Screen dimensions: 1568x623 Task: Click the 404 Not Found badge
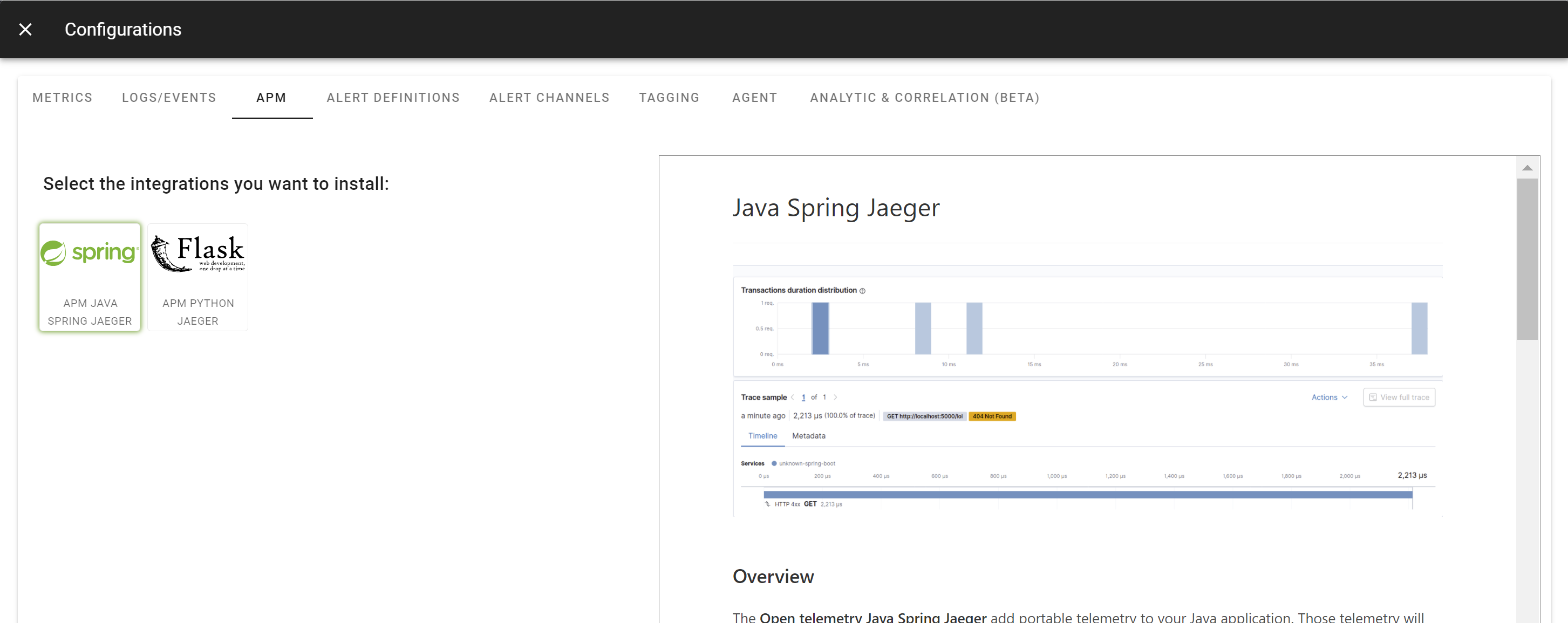pos(992,416)
